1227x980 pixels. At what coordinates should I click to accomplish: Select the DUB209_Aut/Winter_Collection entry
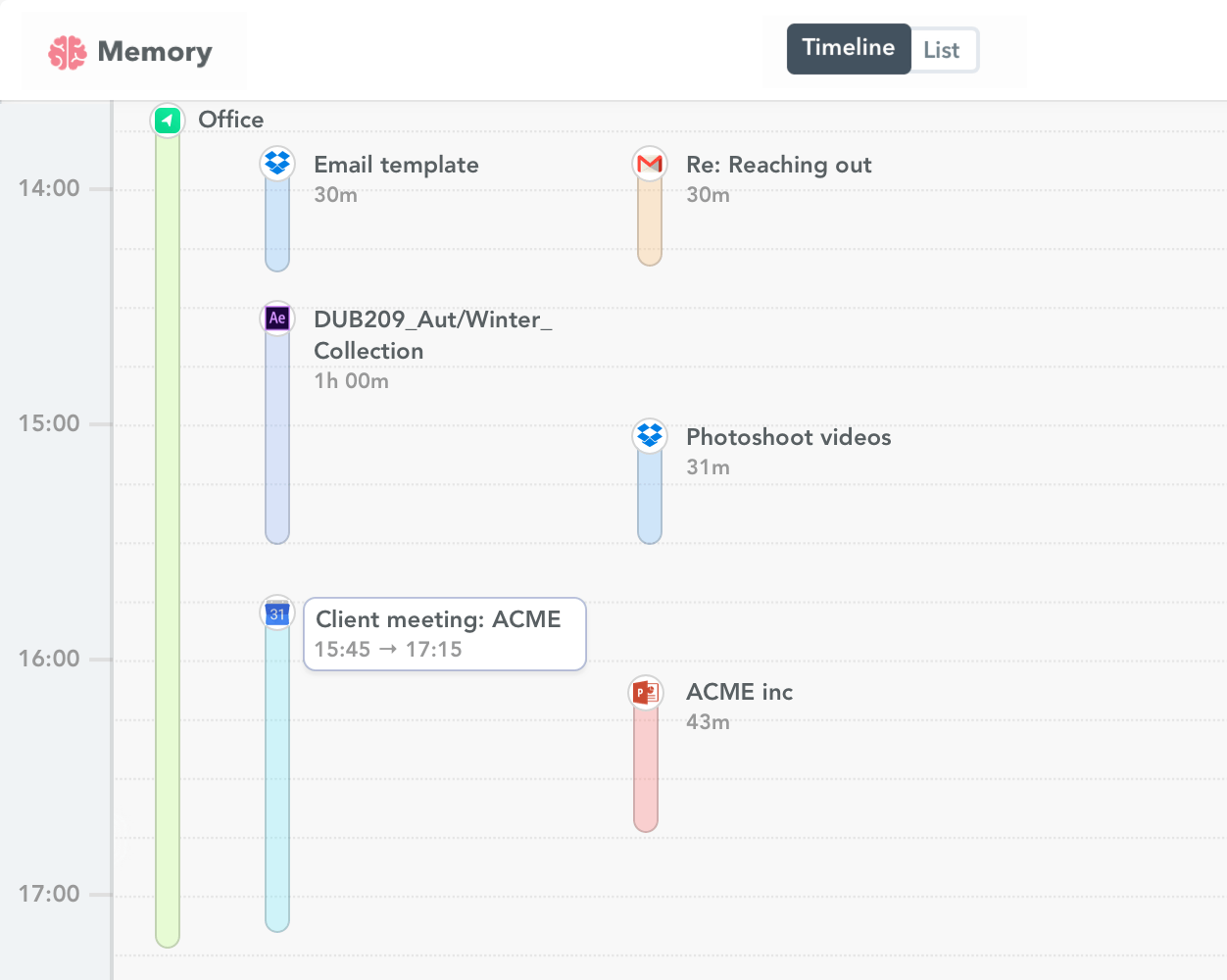[432, 333]
